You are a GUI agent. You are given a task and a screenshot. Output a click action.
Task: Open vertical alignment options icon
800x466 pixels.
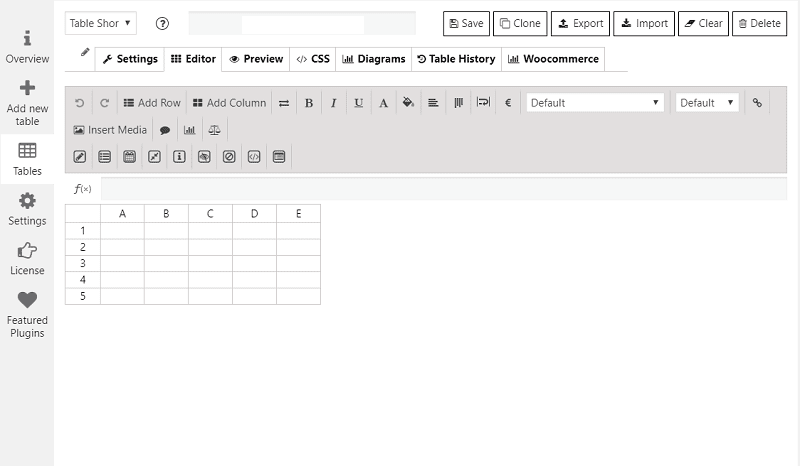click(x=458, y=103)
